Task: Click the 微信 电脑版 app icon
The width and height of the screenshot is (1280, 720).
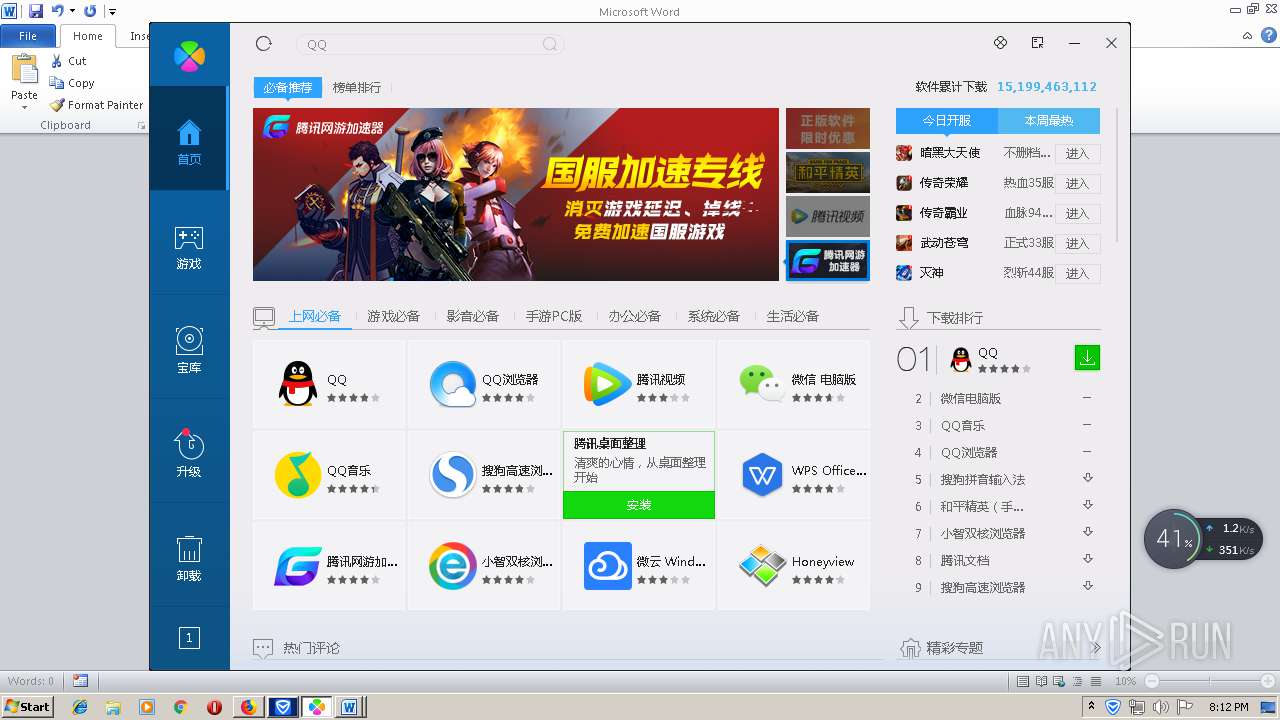Action: (762, 384)
